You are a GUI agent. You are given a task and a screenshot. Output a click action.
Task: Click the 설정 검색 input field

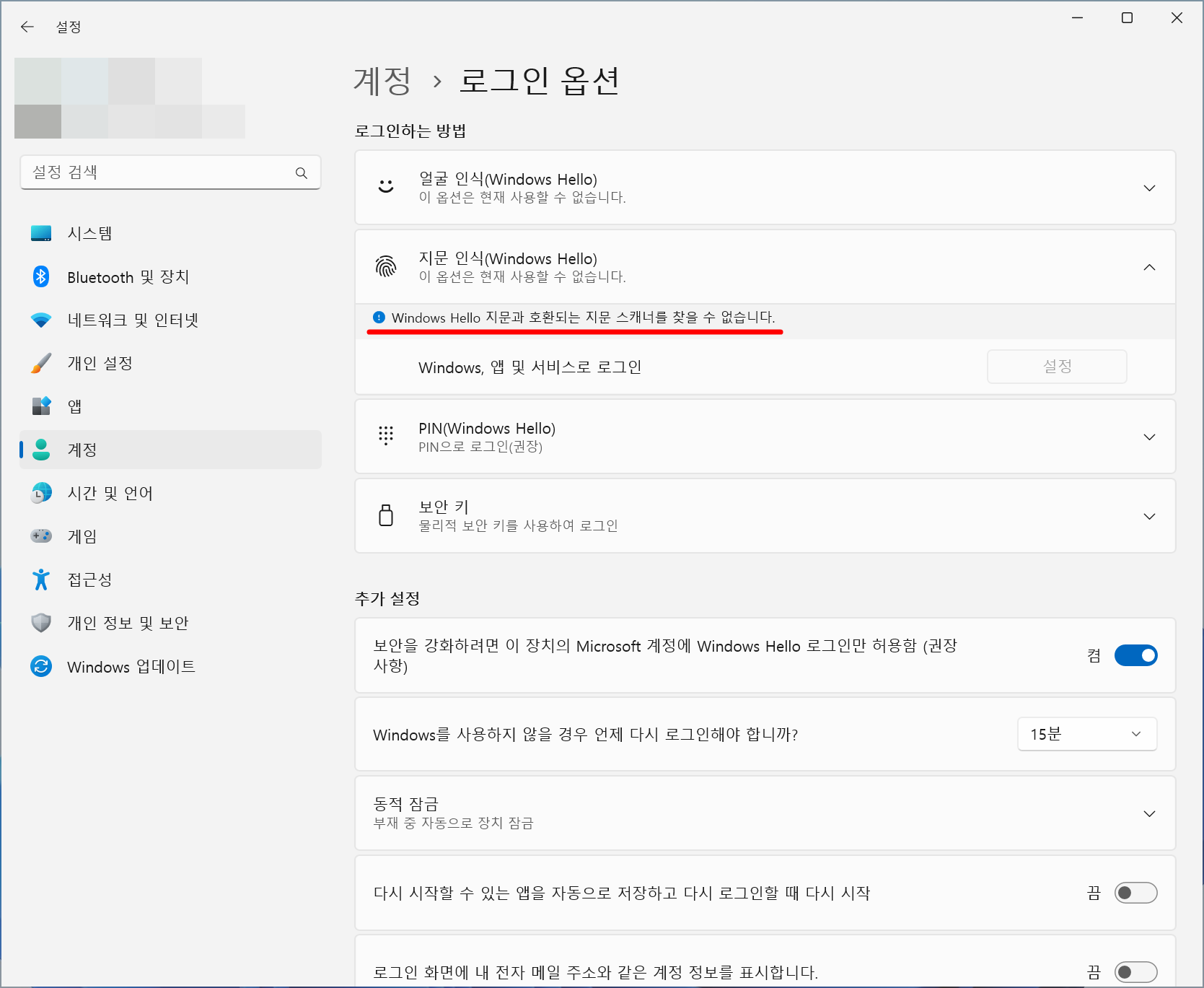coord(170,172)
